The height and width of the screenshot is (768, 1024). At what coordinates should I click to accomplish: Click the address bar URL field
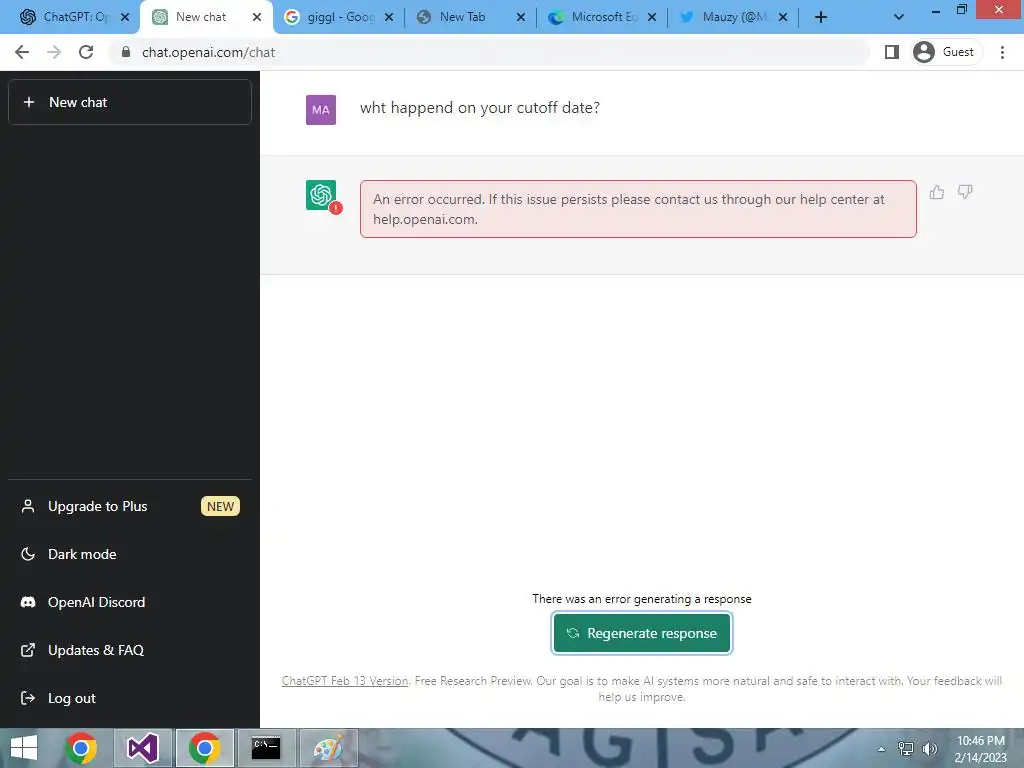click(x=490, y=52)
